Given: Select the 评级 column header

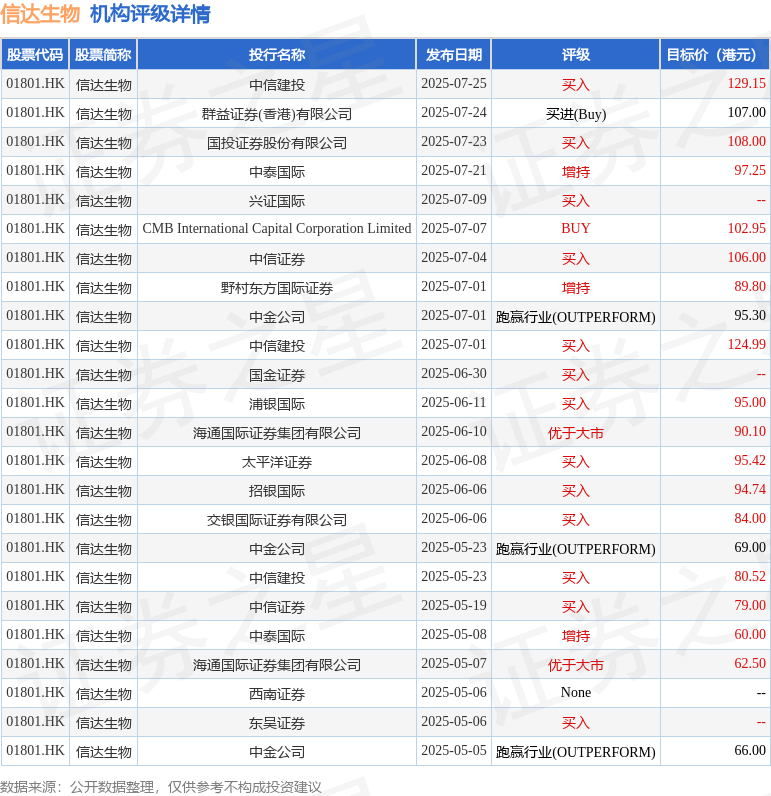Looking at the screenshot, I should 576,54.
